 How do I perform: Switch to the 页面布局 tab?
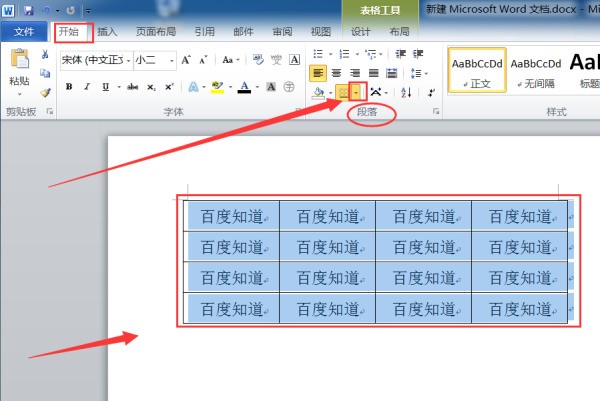pos(156,31)
